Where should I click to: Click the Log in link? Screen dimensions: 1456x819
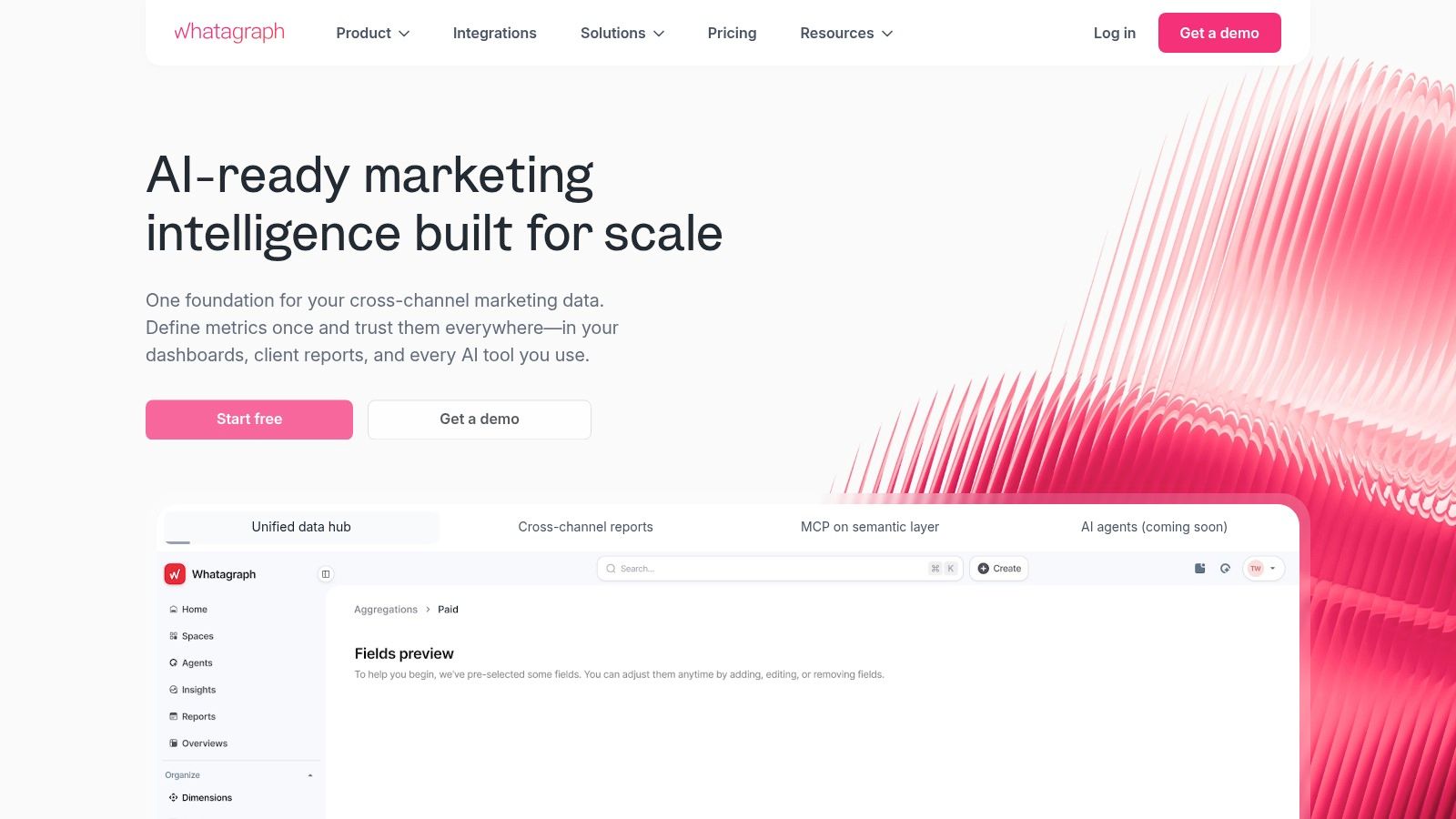coord(1115,33)
